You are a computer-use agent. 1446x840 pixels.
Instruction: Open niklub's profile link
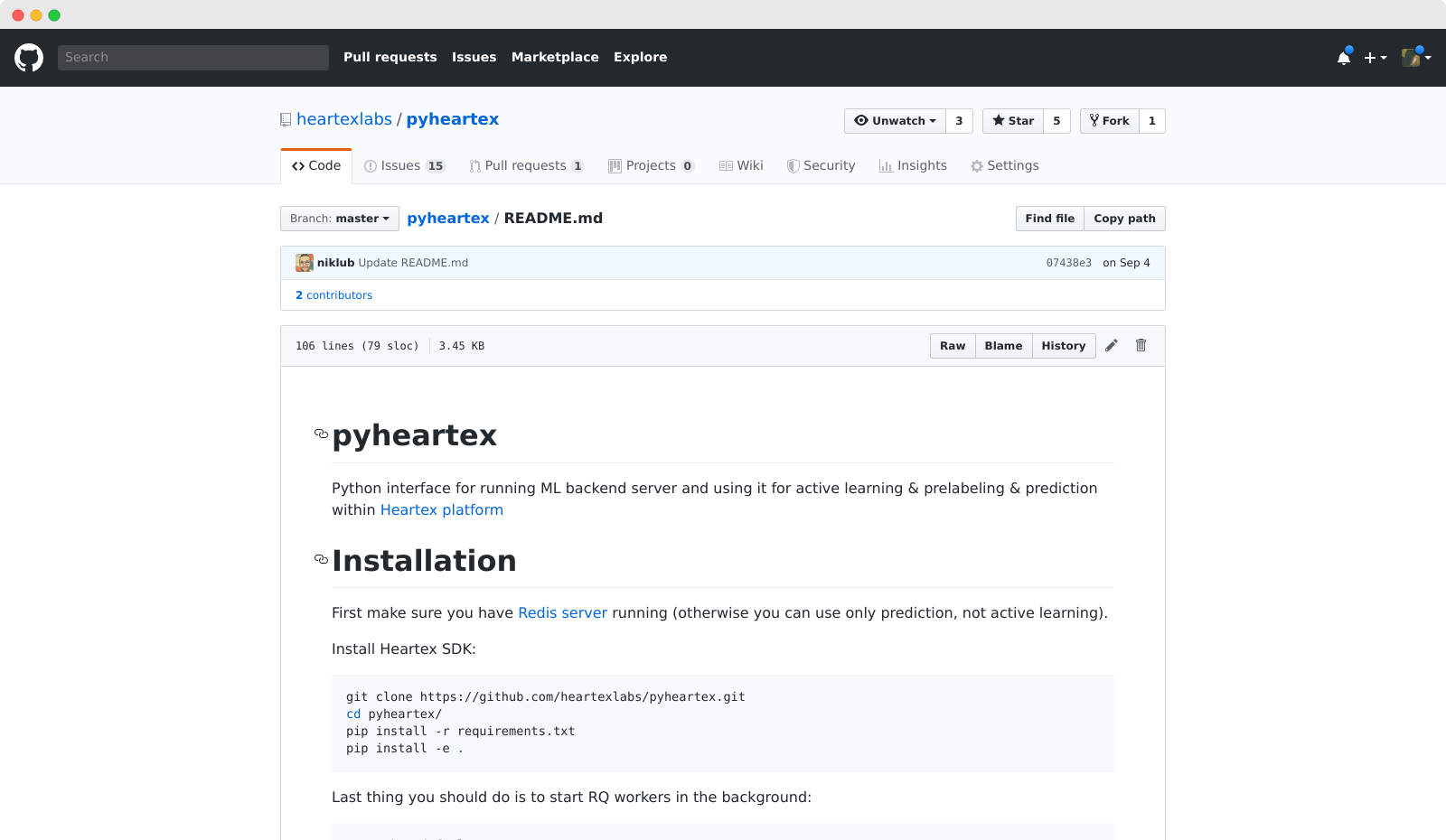coord(336,263)
